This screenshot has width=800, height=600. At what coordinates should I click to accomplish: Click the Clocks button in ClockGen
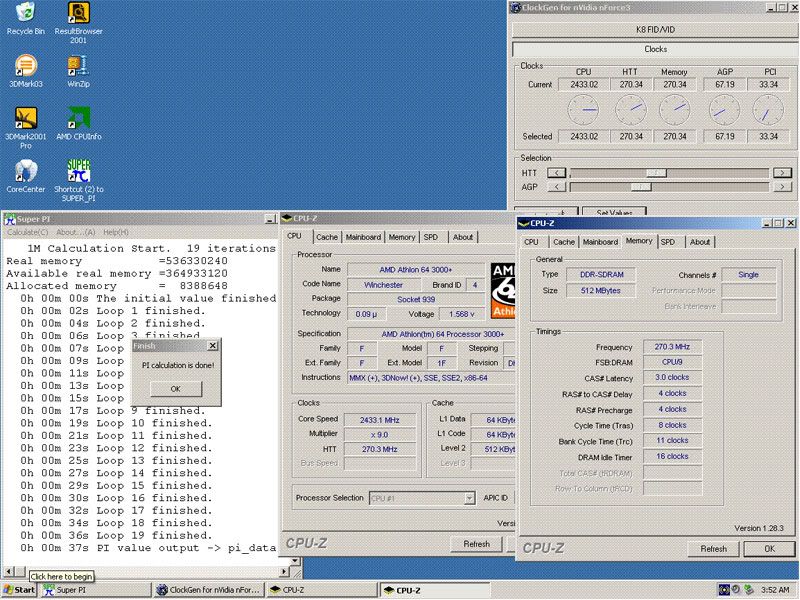pyautogui.click(x=655, y=49)
